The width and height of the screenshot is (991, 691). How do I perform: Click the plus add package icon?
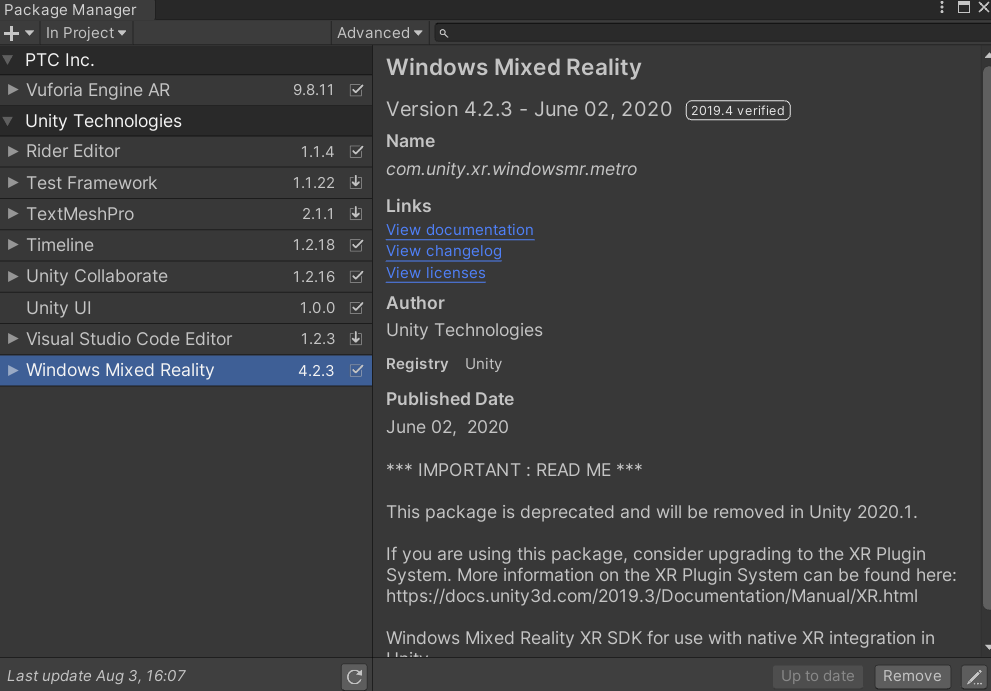pyautogui.click(x=11, y=33)
